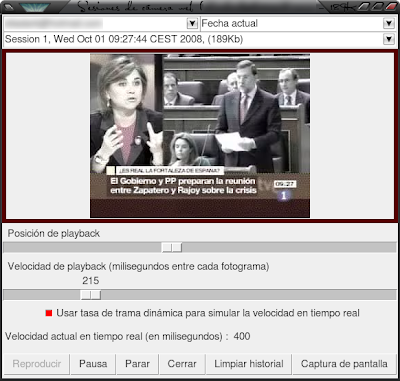Expand the Session 1 list dropdown arrow

389,39
